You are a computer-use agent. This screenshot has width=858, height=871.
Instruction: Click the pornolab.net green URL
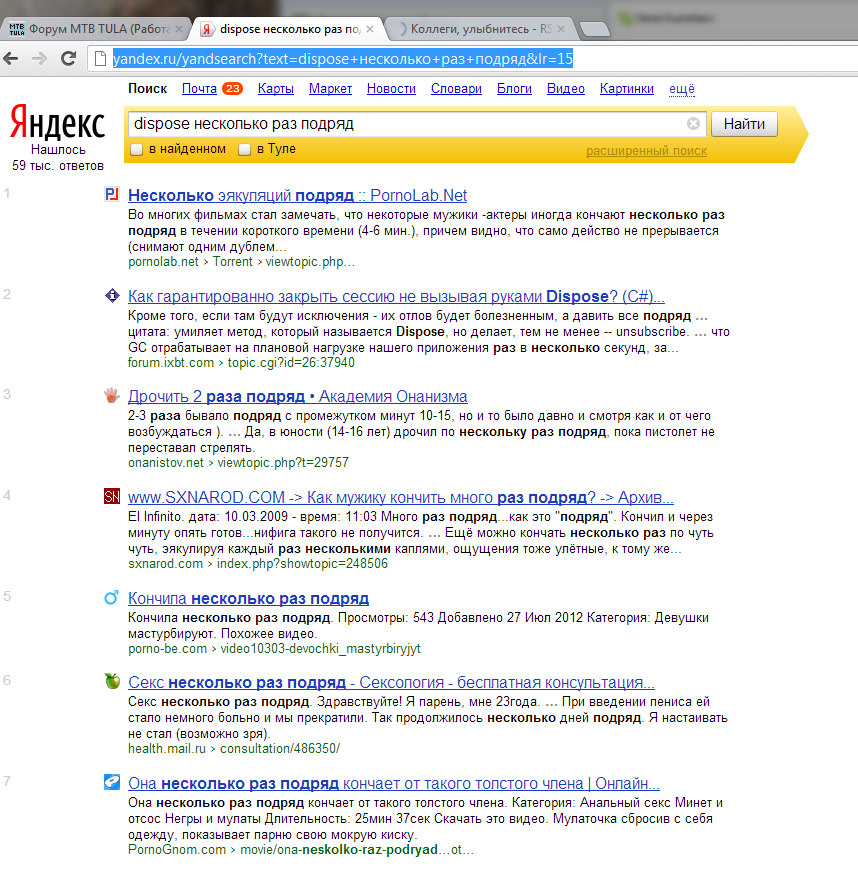[x=241, y=262]
